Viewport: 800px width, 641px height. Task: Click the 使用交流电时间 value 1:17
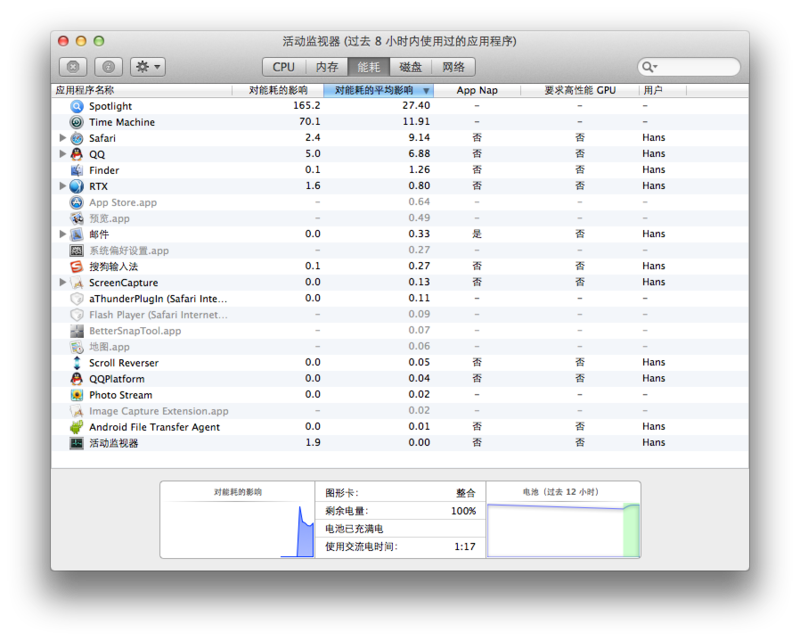465,547
